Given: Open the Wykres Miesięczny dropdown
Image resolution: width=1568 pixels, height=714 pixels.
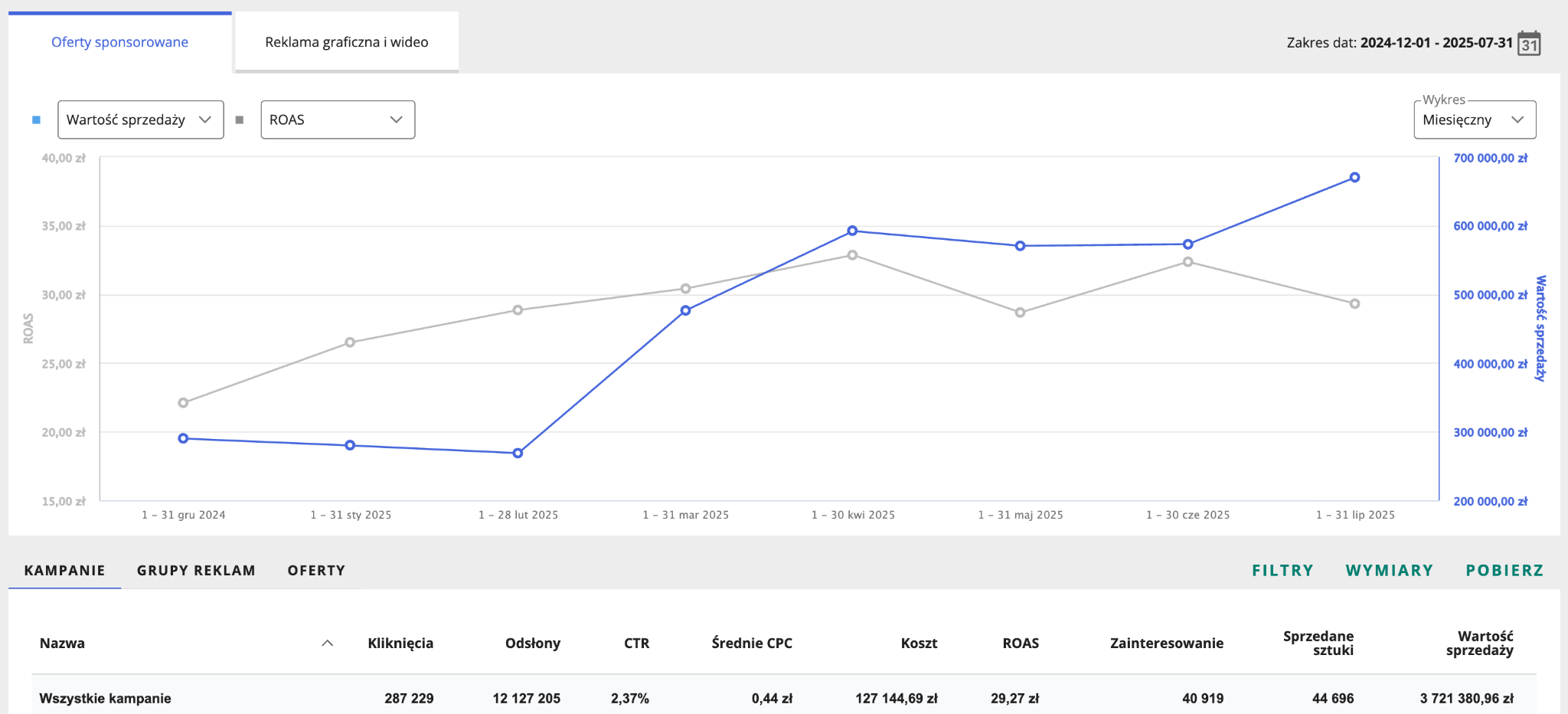Looking at the screenshot, I should (x=1475, y=120).
